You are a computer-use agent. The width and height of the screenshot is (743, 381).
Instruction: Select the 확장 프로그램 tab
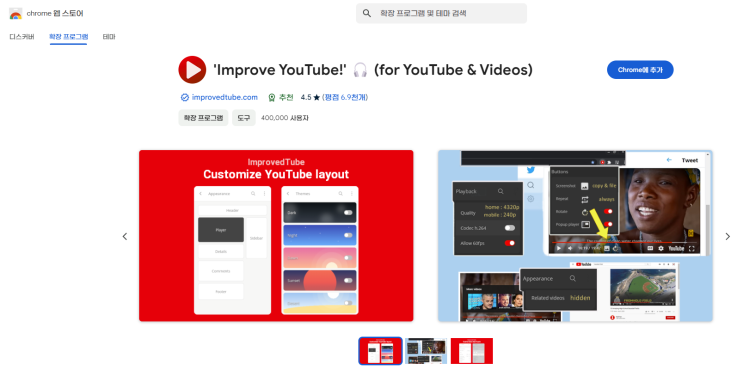(69, 36)
